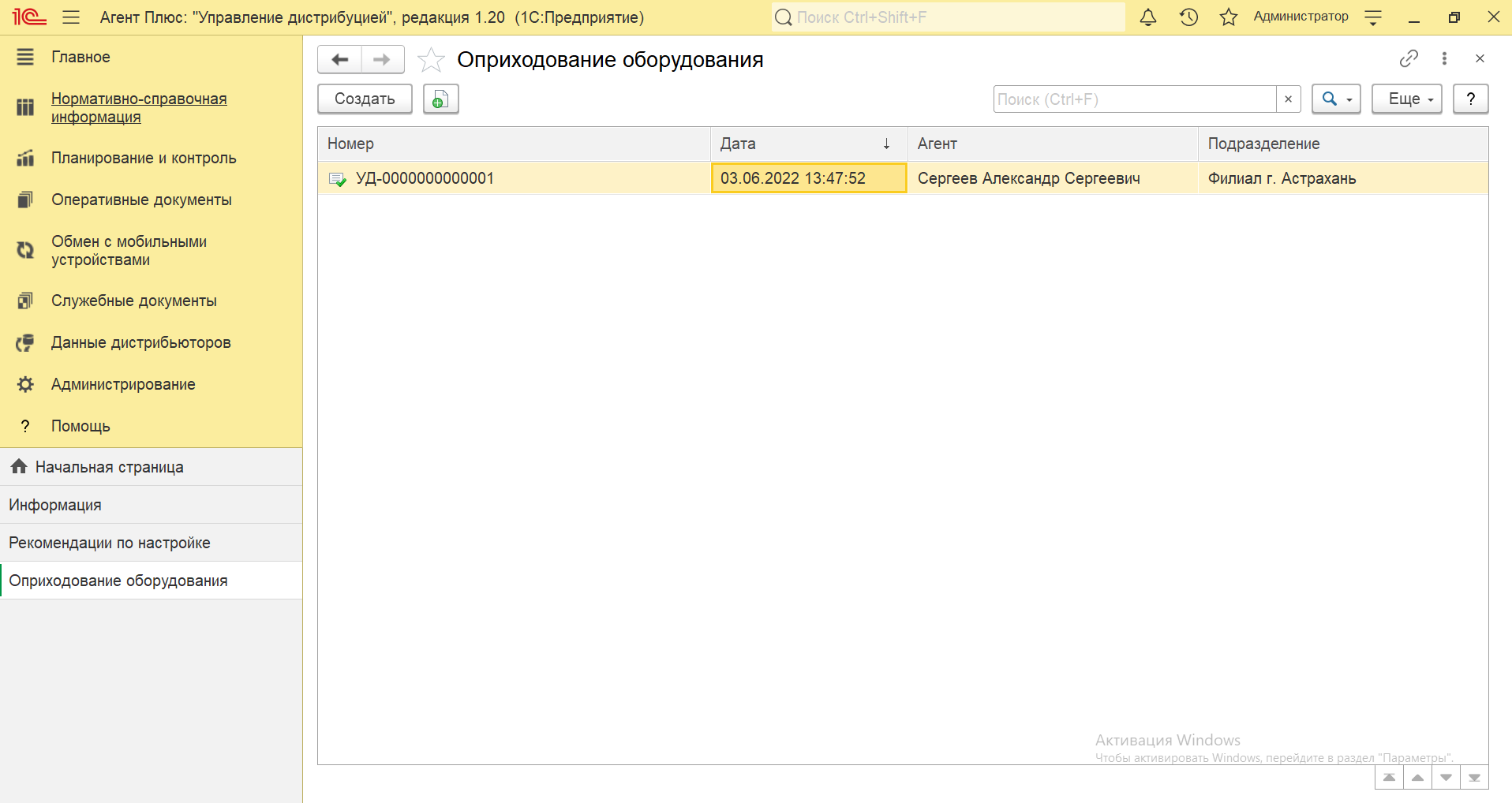Viewport: 1512px width, 803px height.
Task: Open the hamburger main menu icon
Action: [x=71, y=17]
